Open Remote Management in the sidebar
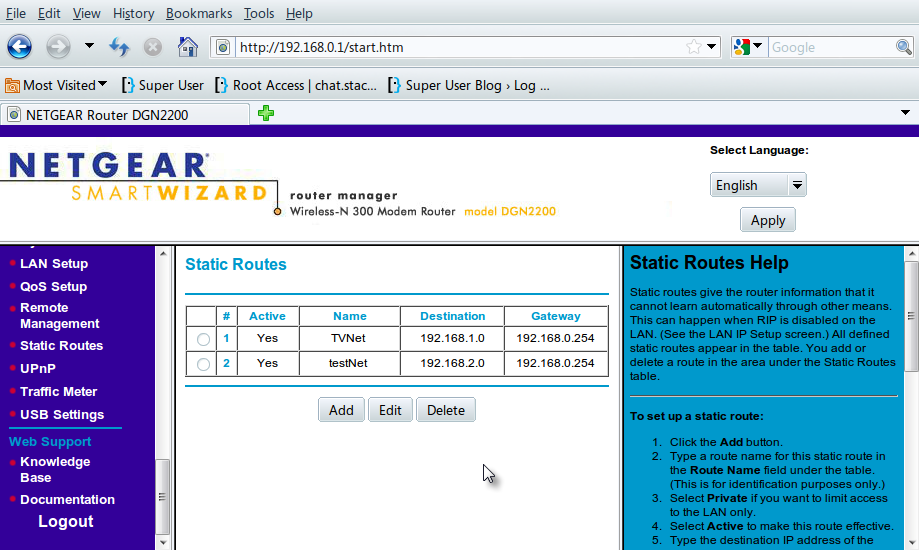Image resolution: width=919 pixels, height=550 pixels. click(59, 315)
